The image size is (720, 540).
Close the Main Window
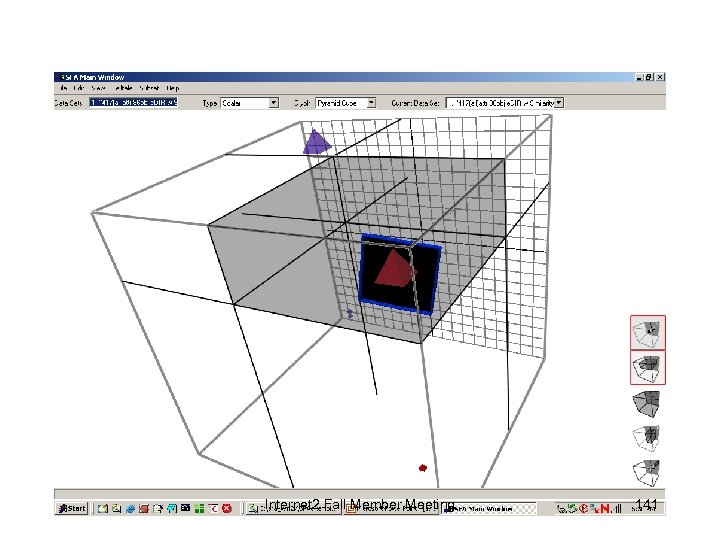pos(660,77)
